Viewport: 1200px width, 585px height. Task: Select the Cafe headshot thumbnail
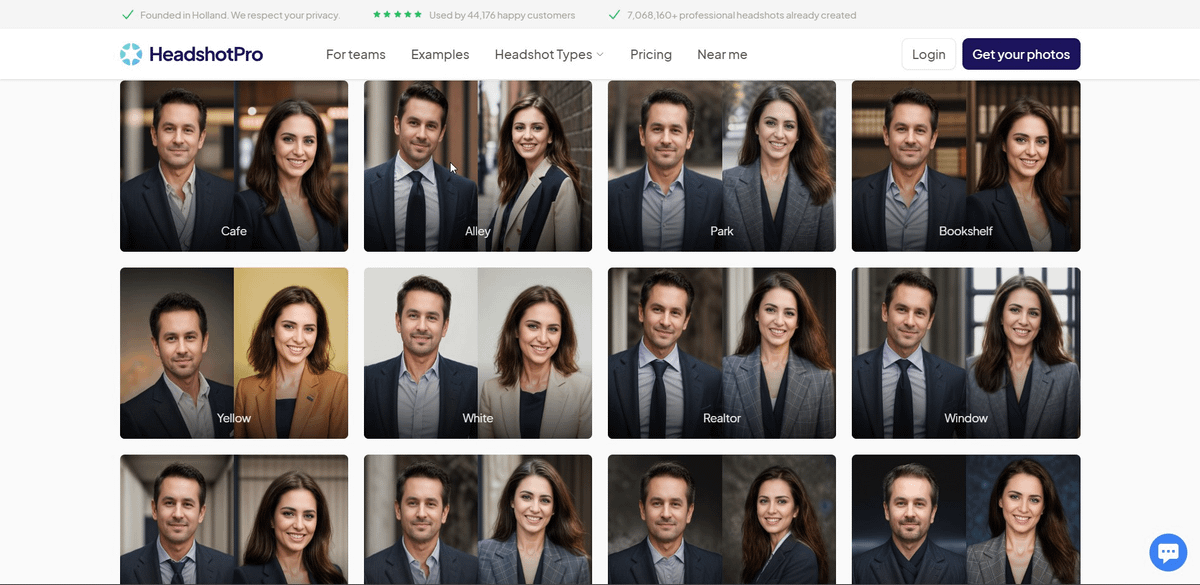[234, 166]
